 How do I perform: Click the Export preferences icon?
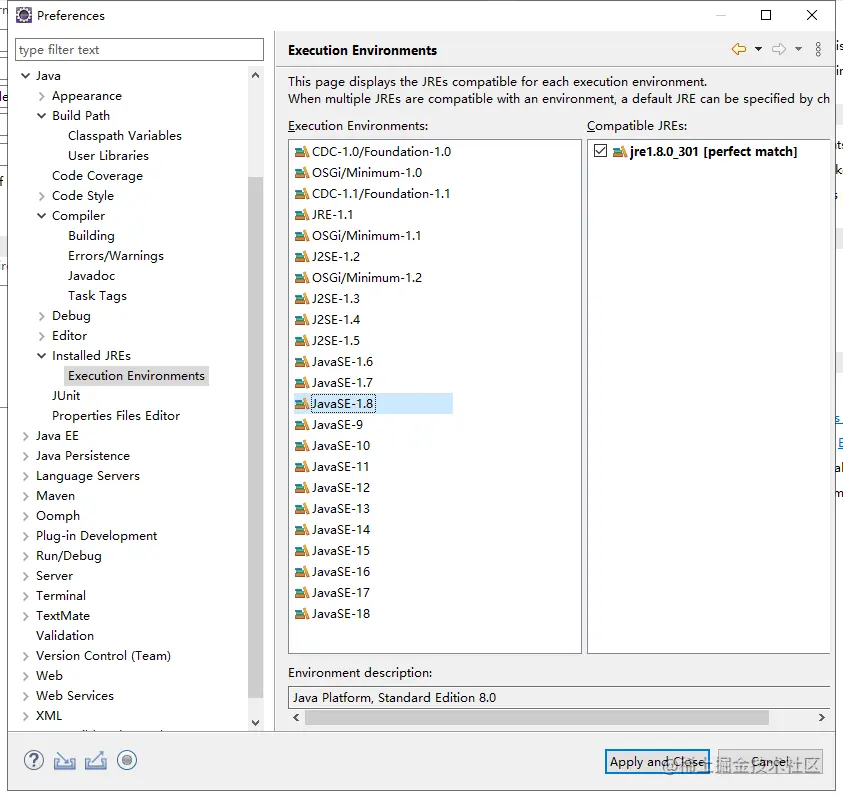[x=96, y=761]
